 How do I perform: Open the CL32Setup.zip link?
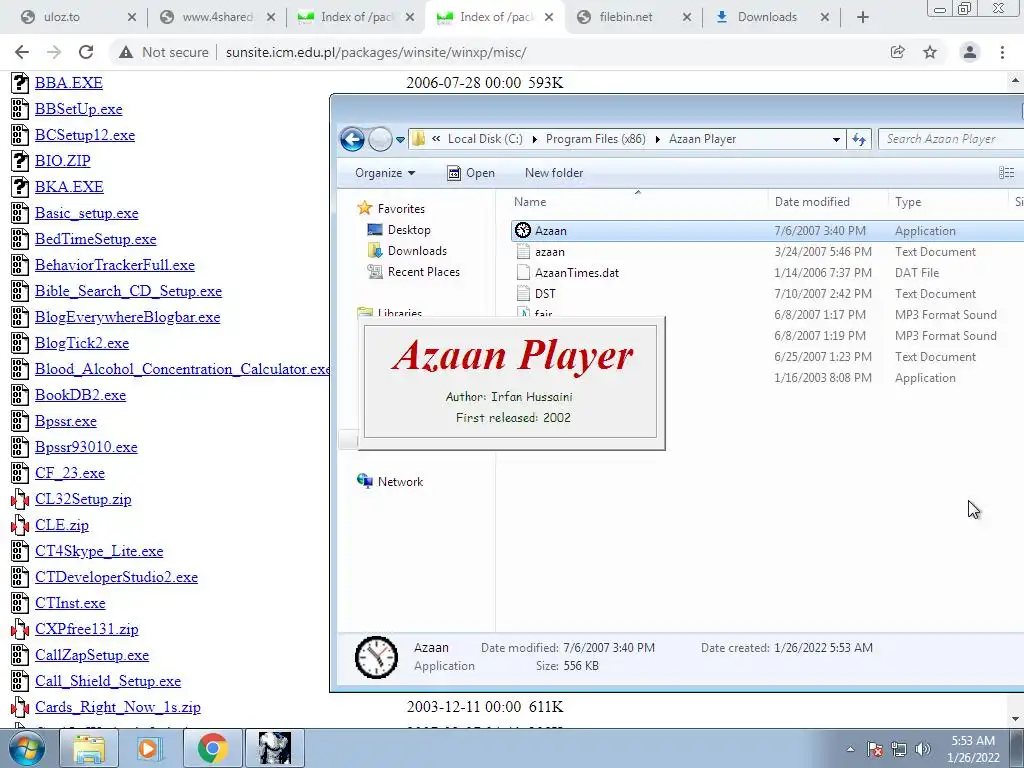point(83,499)
